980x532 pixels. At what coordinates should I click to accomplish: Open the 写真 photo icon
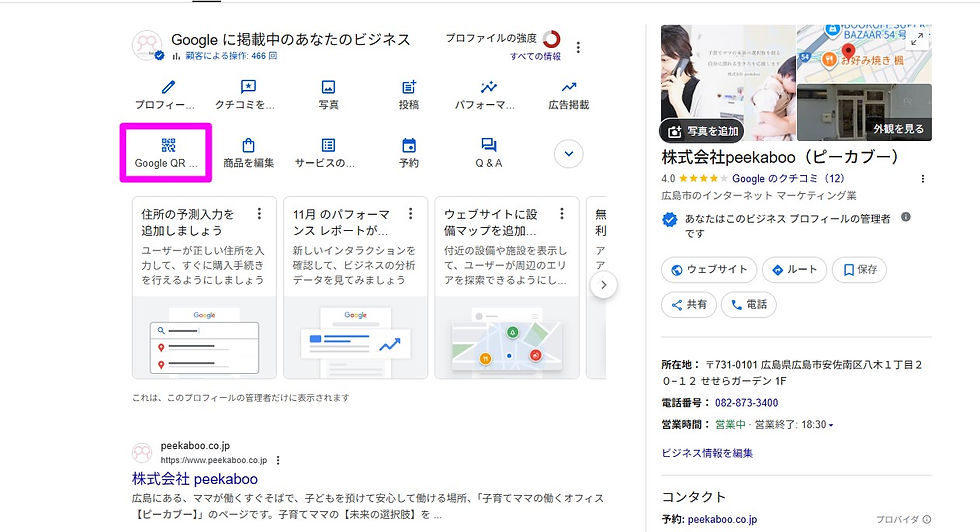(328, 87)
